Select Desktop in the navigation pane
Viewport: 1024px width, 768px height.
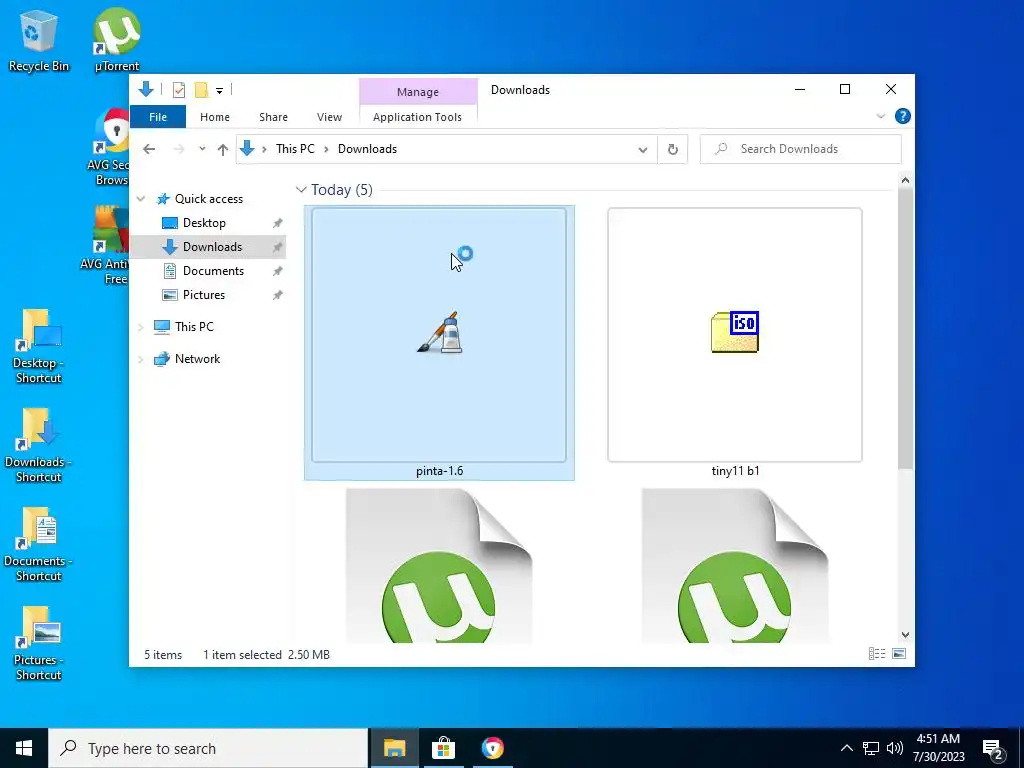(x=204, y=223)
